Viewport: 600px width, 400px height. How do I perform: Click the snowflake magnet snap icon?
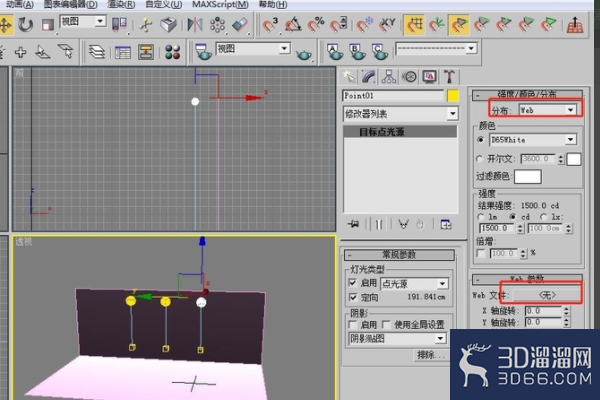point(364,25)
